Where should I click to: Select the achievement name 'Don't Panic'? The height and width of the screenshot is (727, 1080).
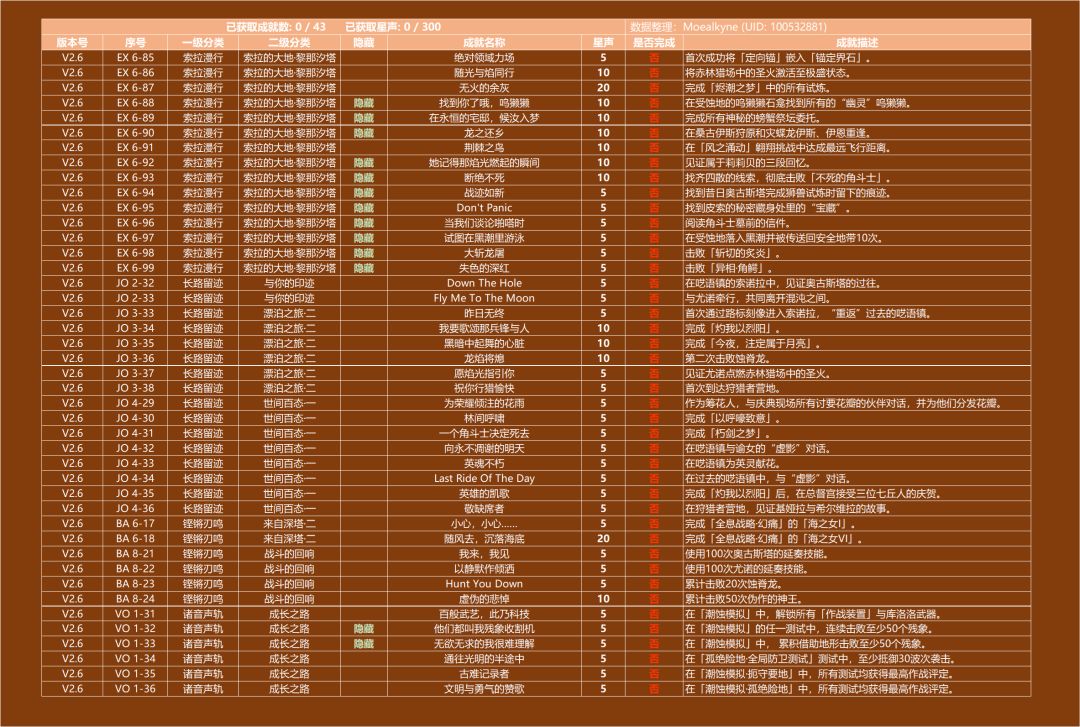point(484,208)
